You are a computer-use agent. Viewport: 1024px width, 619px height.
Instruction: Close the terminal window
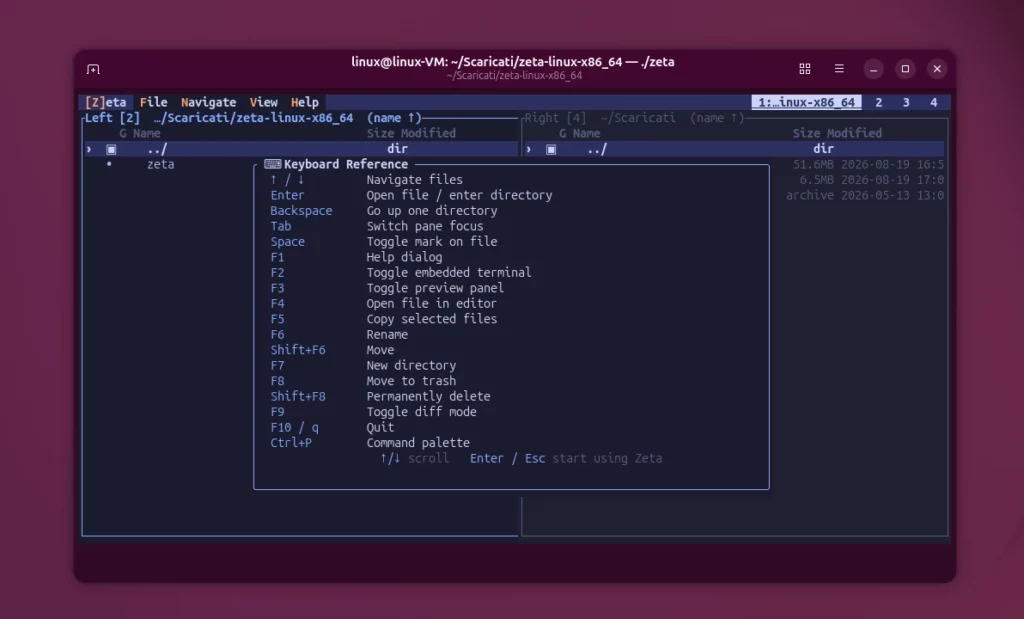click(x=937, y=69)
